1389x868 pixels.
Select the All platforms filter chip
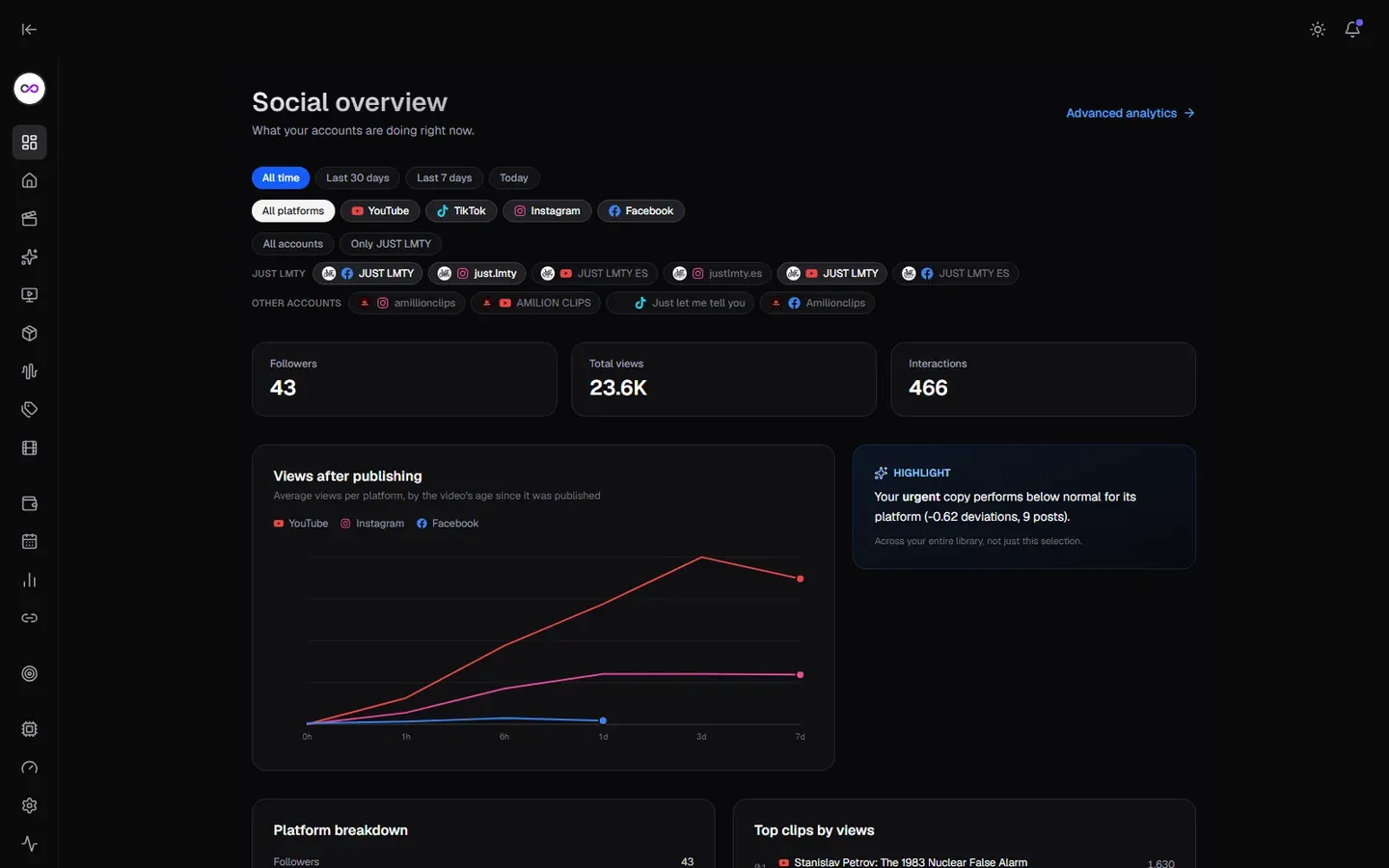pyautogui.click(x=293, y=211)
